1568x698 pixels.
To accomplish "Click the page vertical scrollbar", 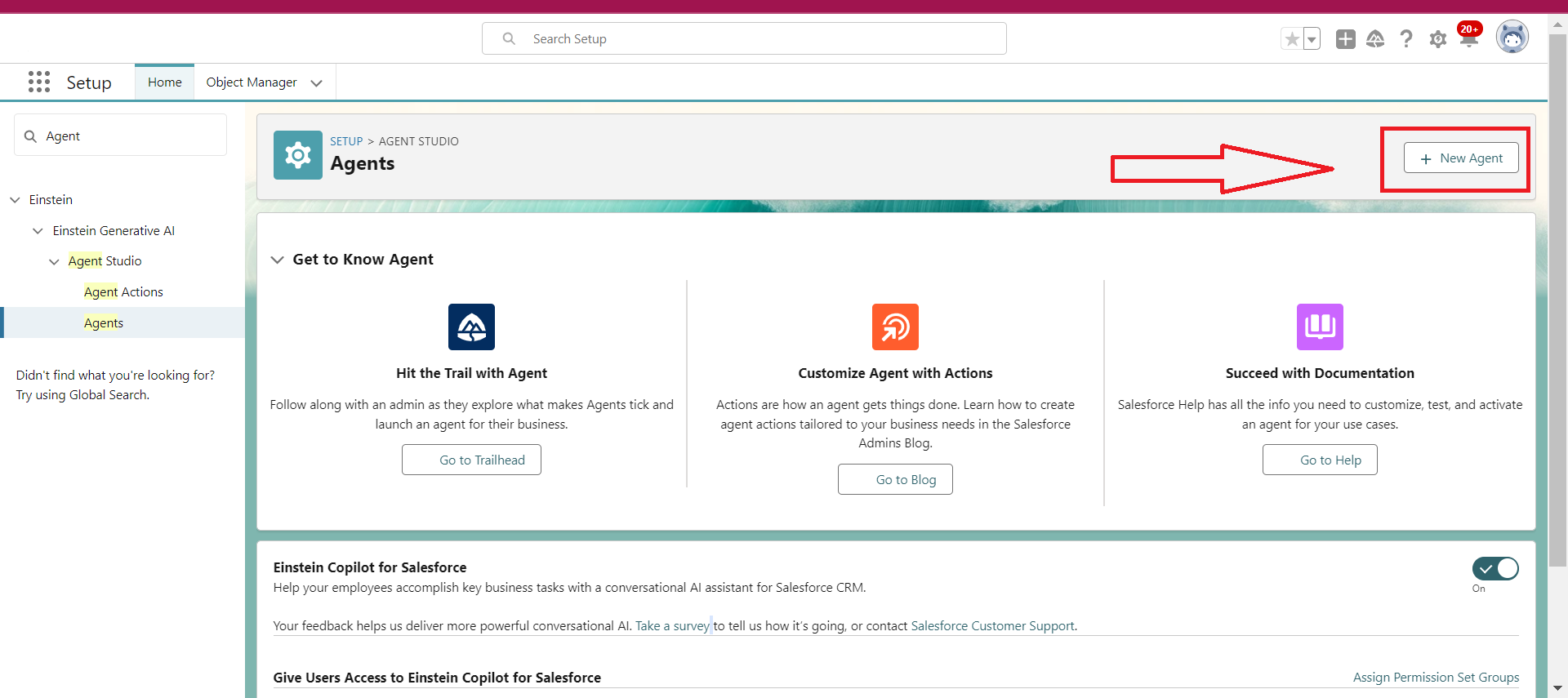I will pos(1557,302).
